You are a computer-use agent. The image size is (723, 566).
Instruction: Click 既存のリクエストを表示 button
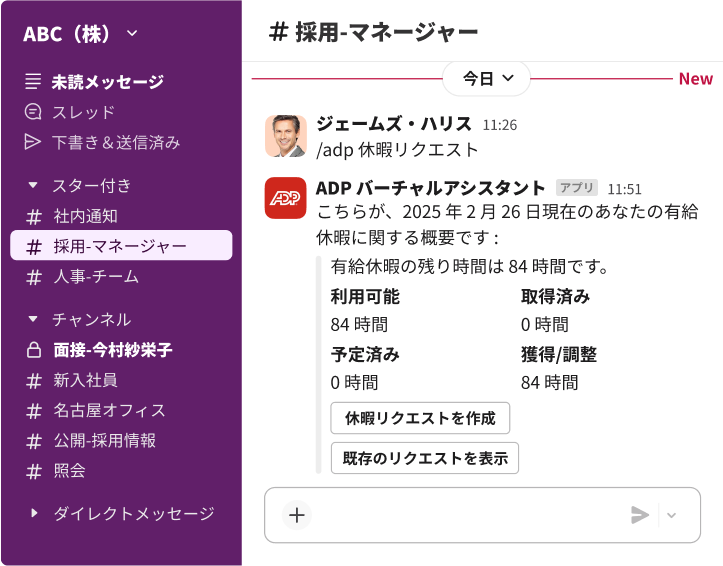[425, 458]
